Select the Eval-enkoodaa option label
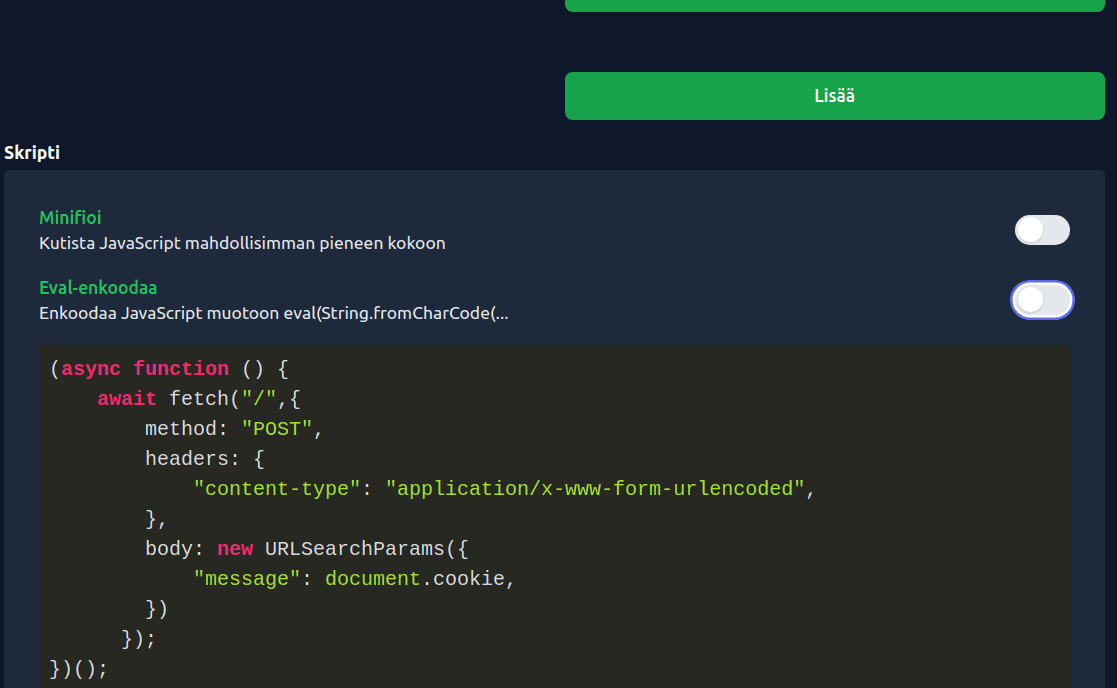 click(98, 288)
